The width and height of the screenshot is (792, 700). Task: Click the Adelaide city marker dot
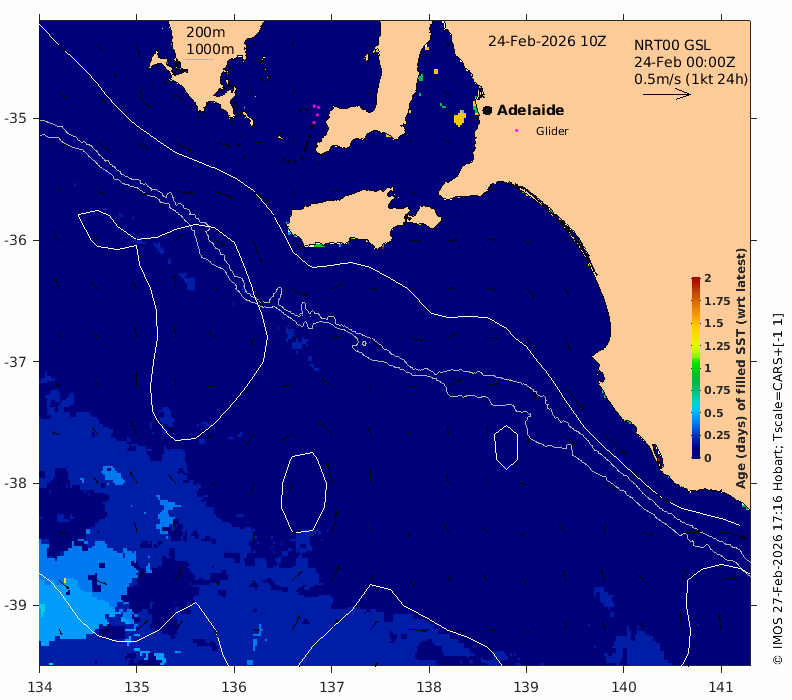coord(487,110)
